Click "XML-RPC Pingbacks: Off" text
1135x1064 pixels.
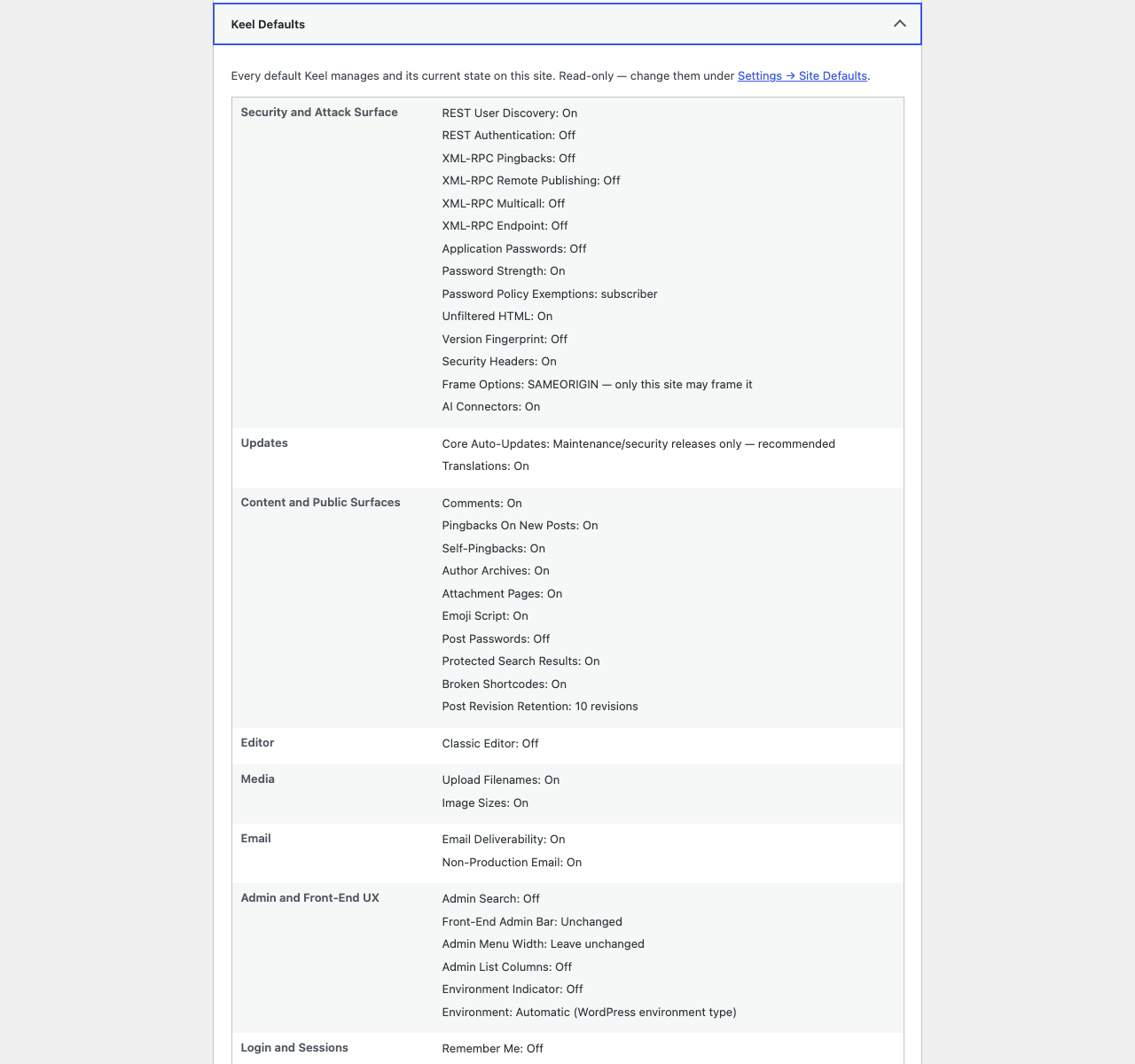tap(509, 159)
